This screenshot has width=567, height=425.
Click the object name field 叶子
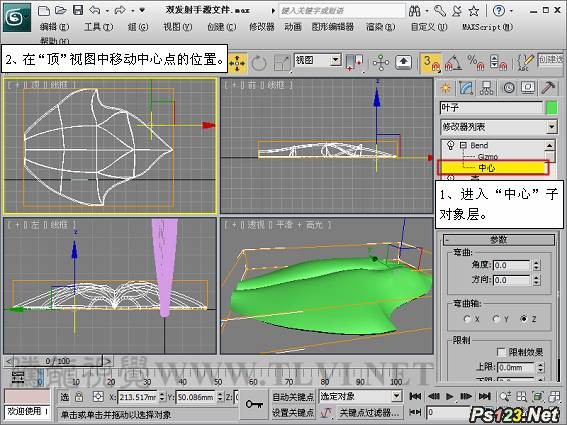click(491, 108)
